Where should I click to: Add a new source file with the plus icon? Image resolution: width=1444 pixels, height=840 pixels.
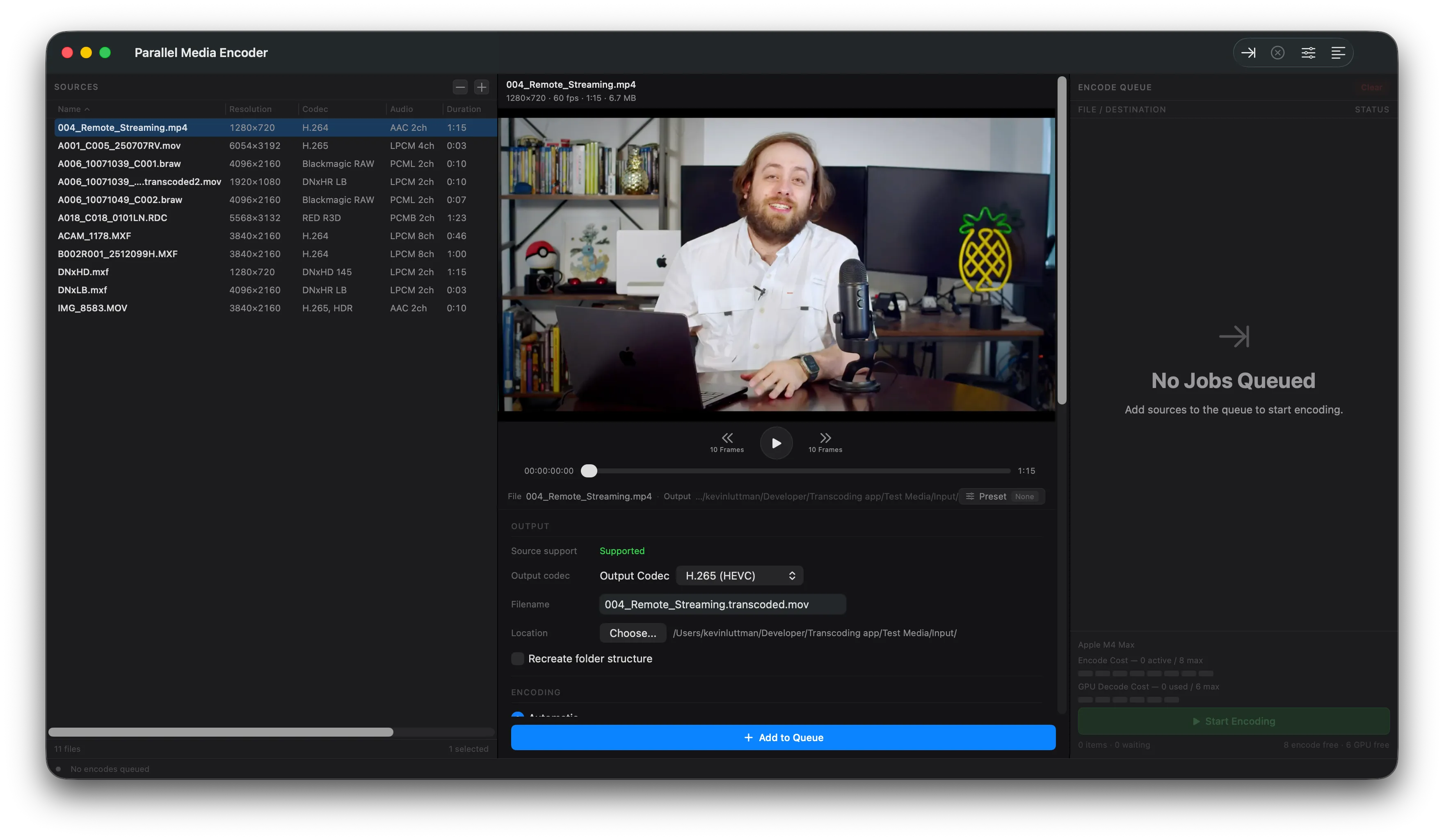[481, 87]
